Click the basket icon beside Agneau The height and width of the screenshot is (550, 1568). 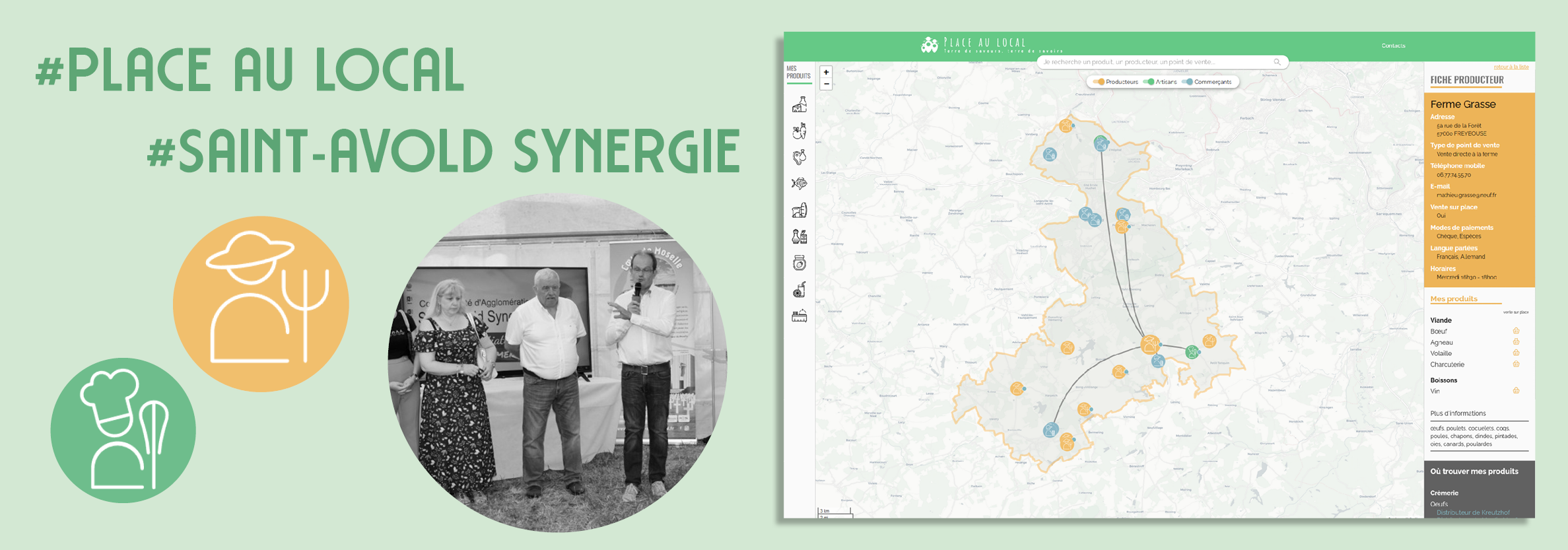point(1517,342)
